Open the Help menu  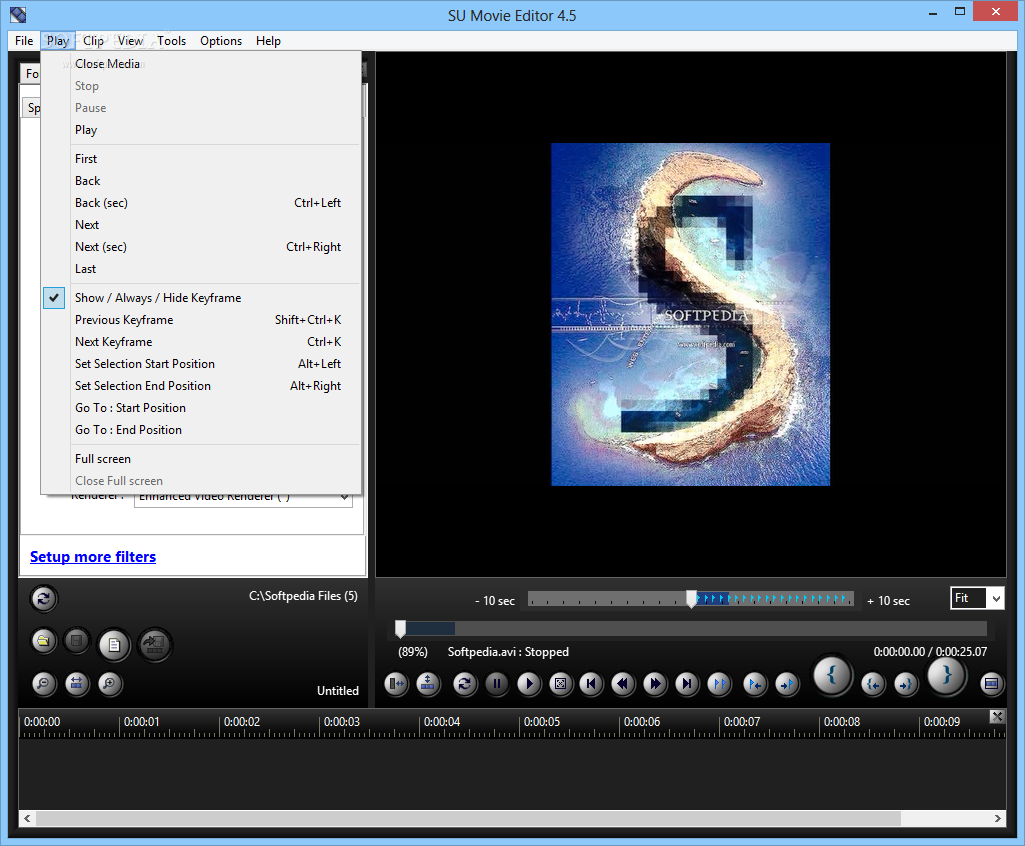point(268,41)
